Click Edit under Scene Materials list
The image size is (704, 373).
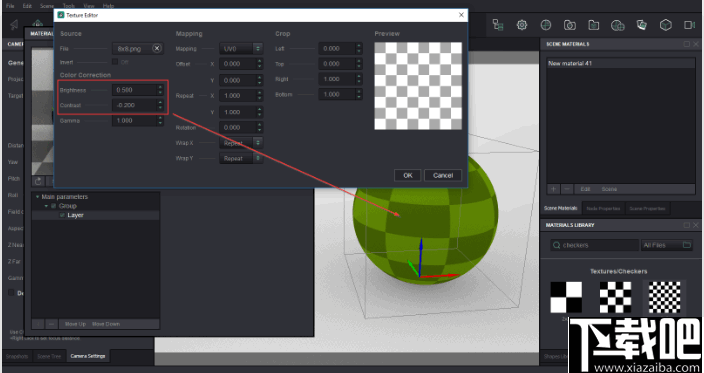point(585,189)
